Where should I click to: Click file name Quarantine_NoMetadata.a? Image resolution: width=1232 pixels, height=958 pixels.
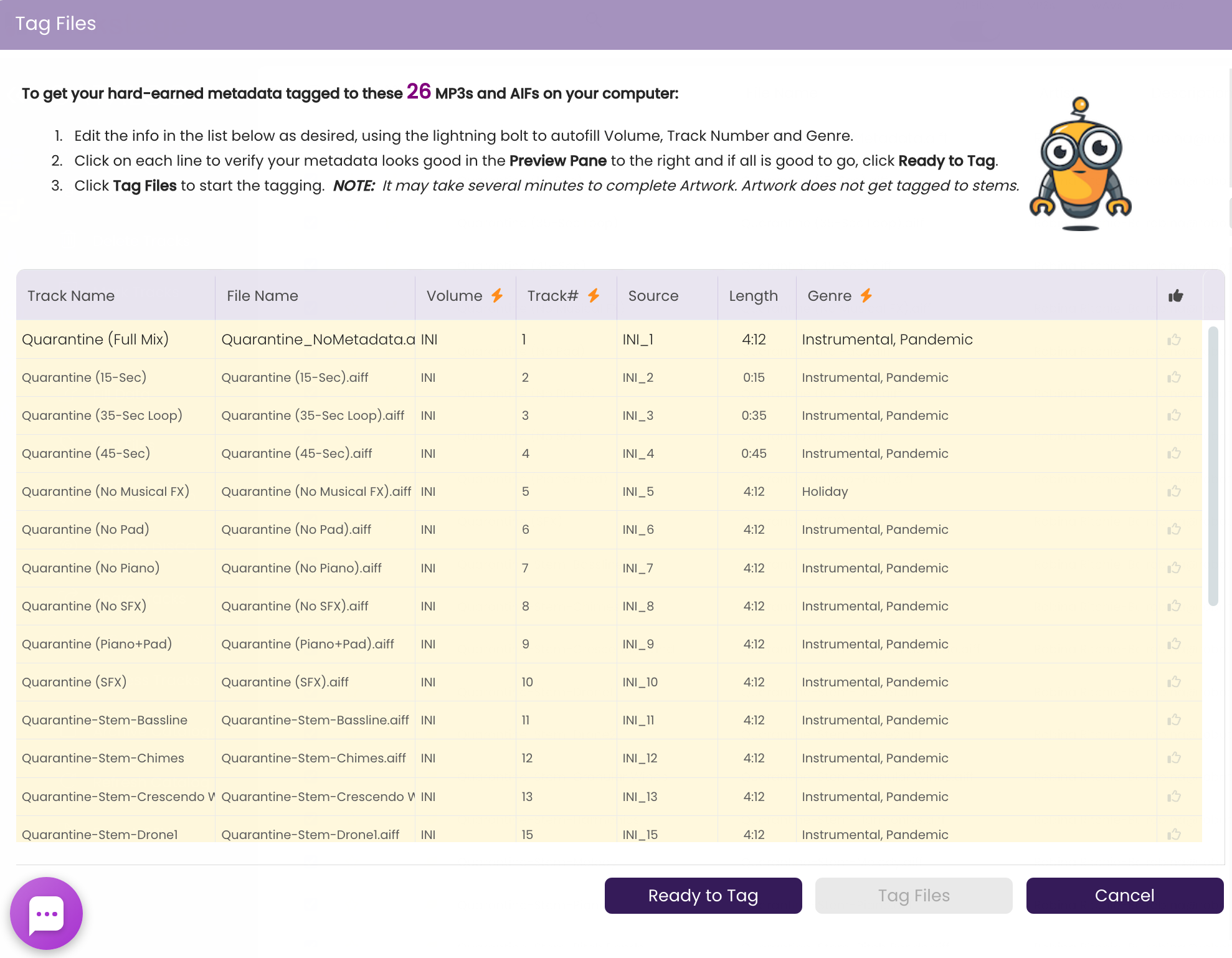click(318, 339)
